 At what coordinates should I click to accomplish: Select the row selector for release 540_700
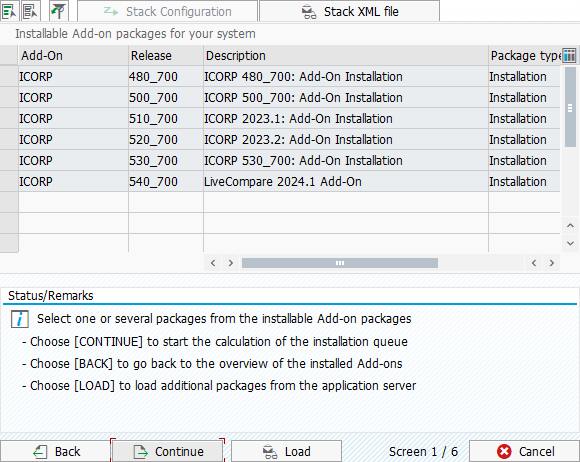(x=9, y=182)
